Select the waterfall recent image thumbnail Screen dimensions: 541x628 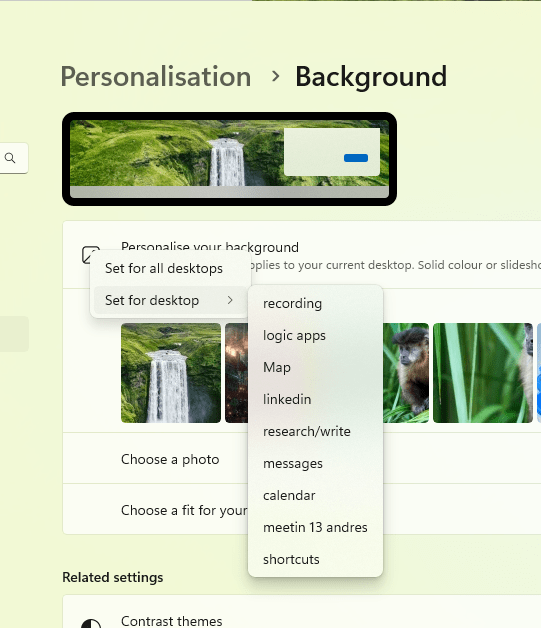tap(171, 373)
